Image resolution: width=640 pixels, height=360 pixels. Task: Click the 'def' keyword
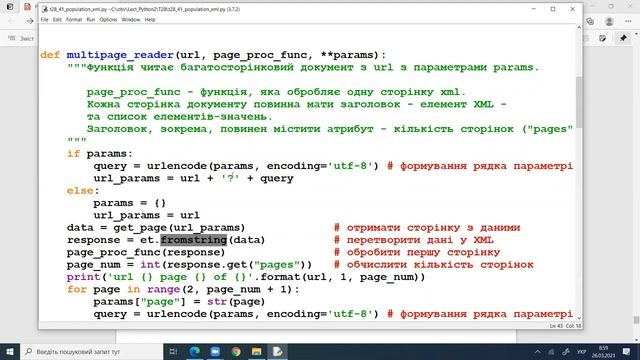[50, 55]
